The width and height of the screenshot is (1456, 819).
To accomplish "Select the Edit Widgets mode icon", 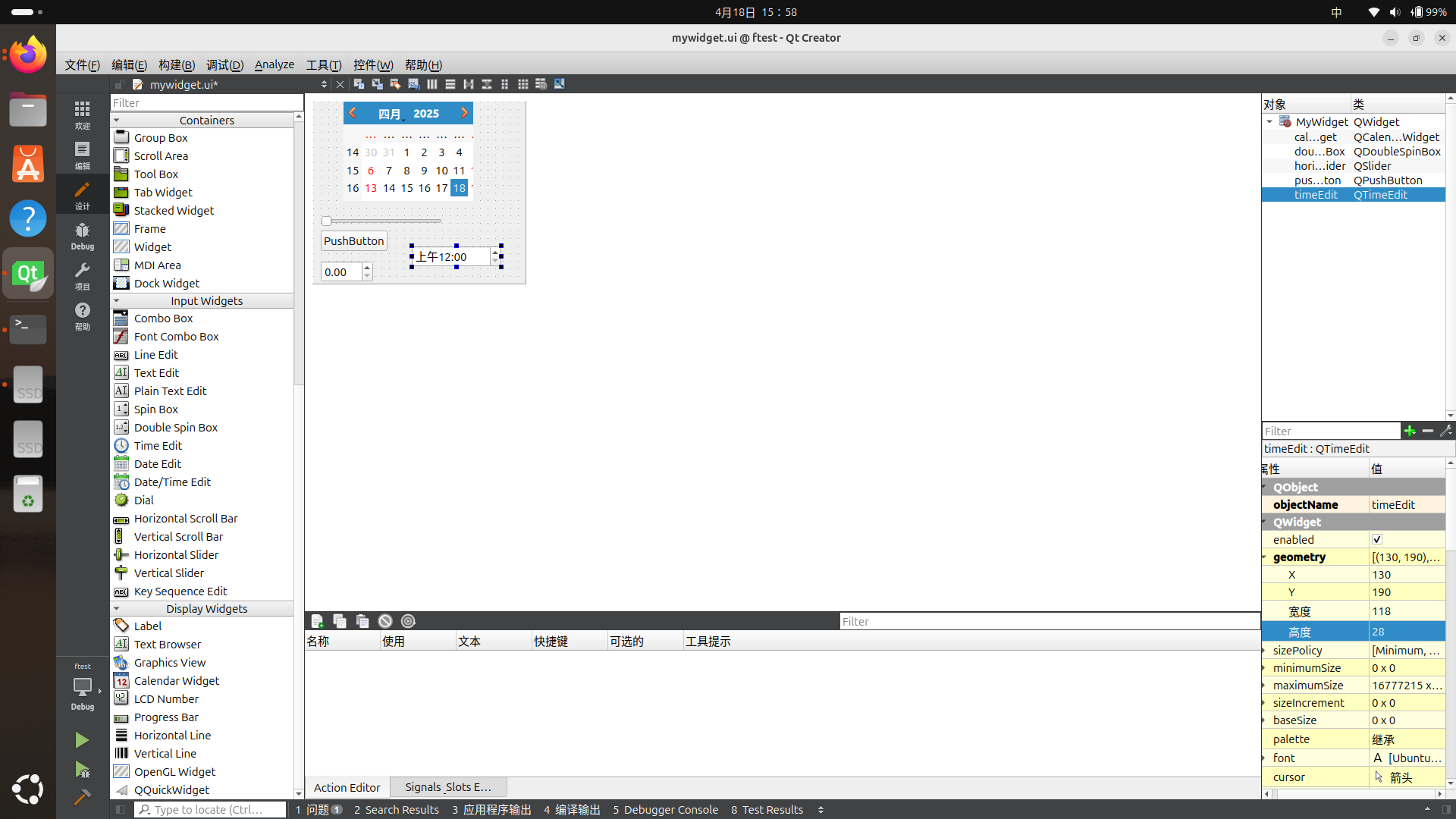I will click(359, 84).
